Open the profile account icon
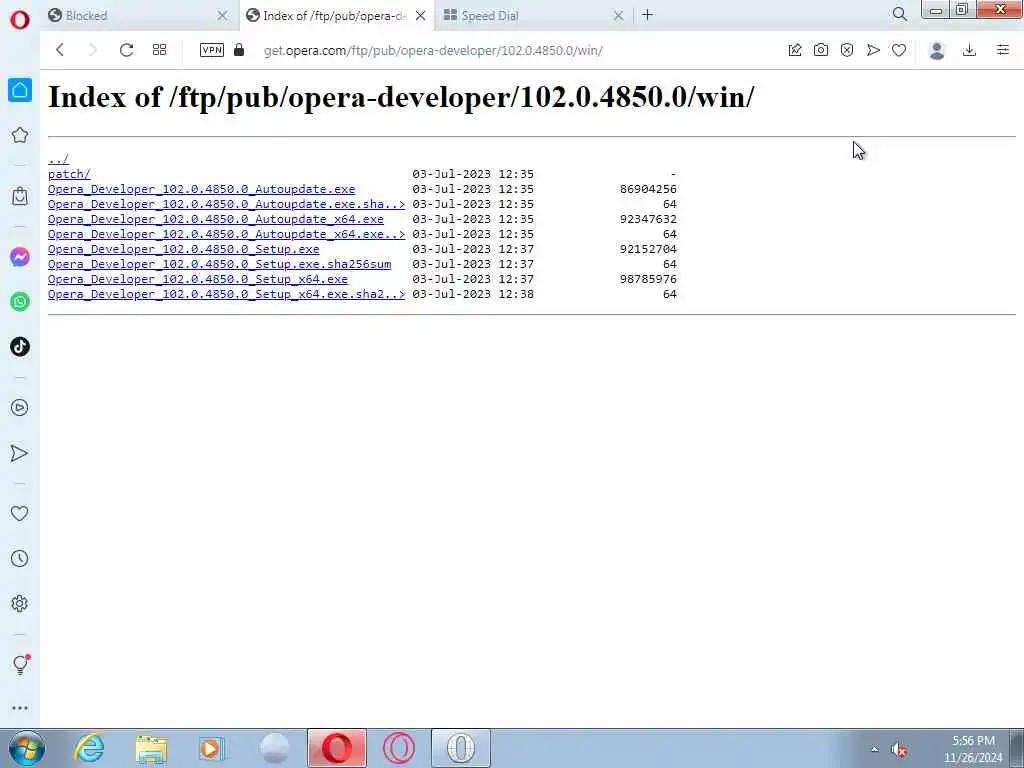This screenshot has height=768, width=1024. (x=937, y=50)
